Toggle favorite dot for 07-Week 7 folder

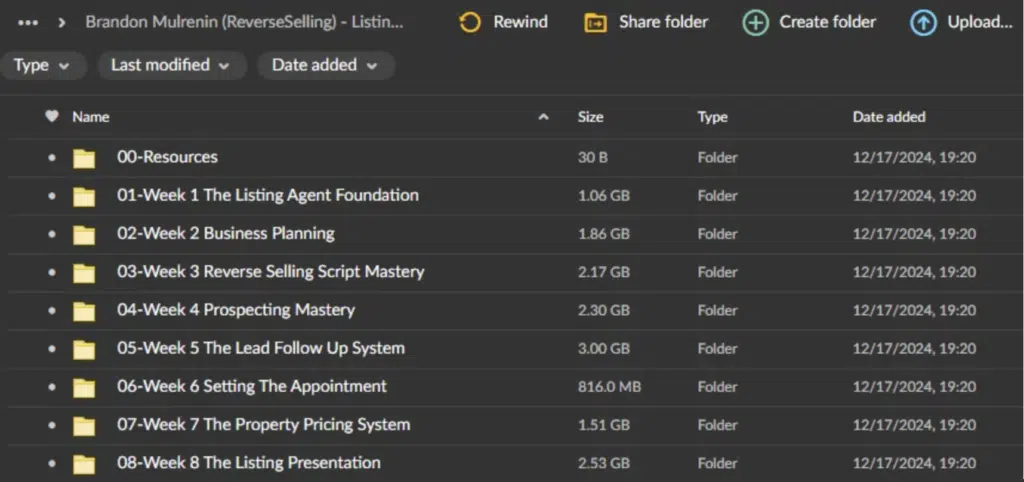point(52,425)
